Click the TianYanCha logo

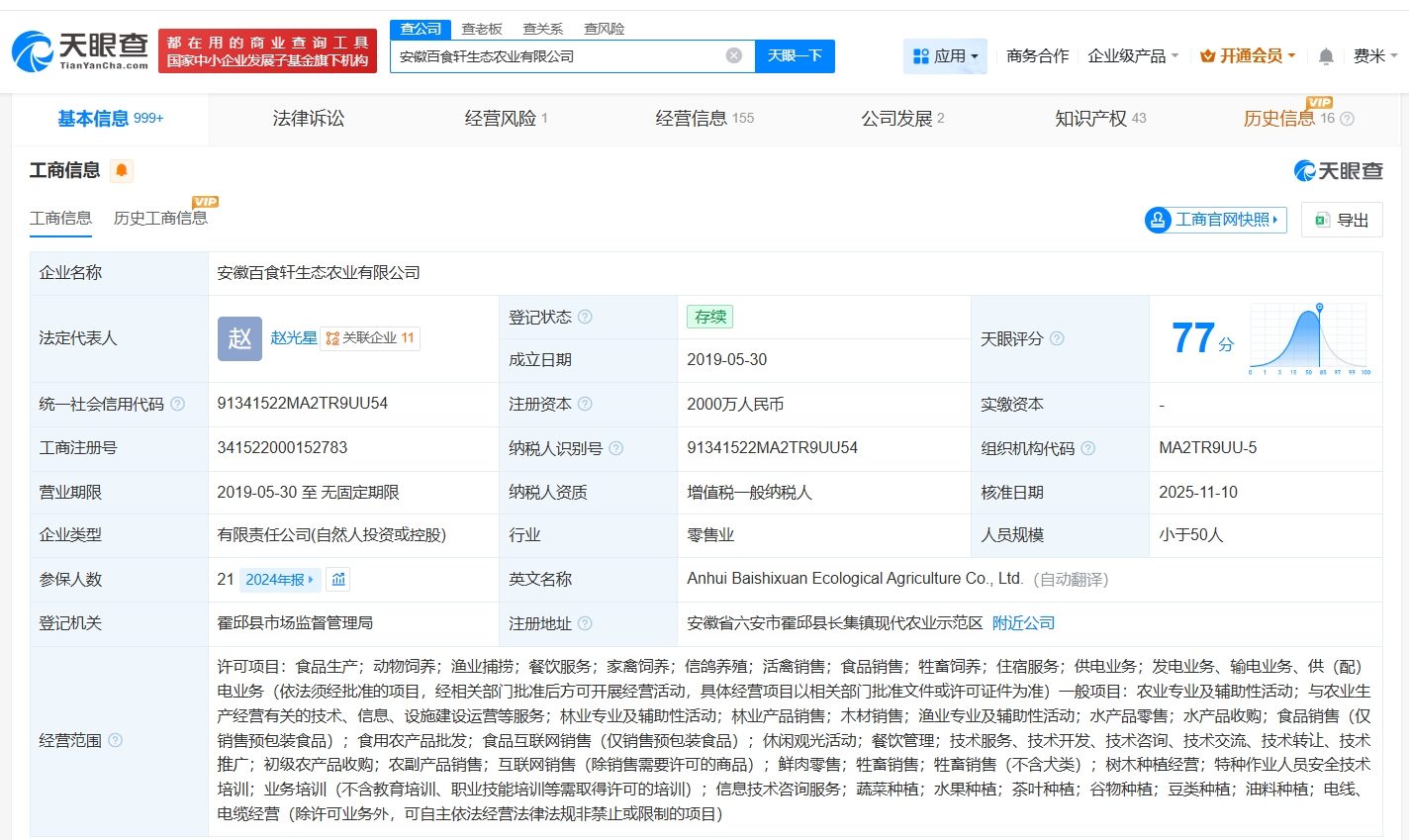point(80,50)
